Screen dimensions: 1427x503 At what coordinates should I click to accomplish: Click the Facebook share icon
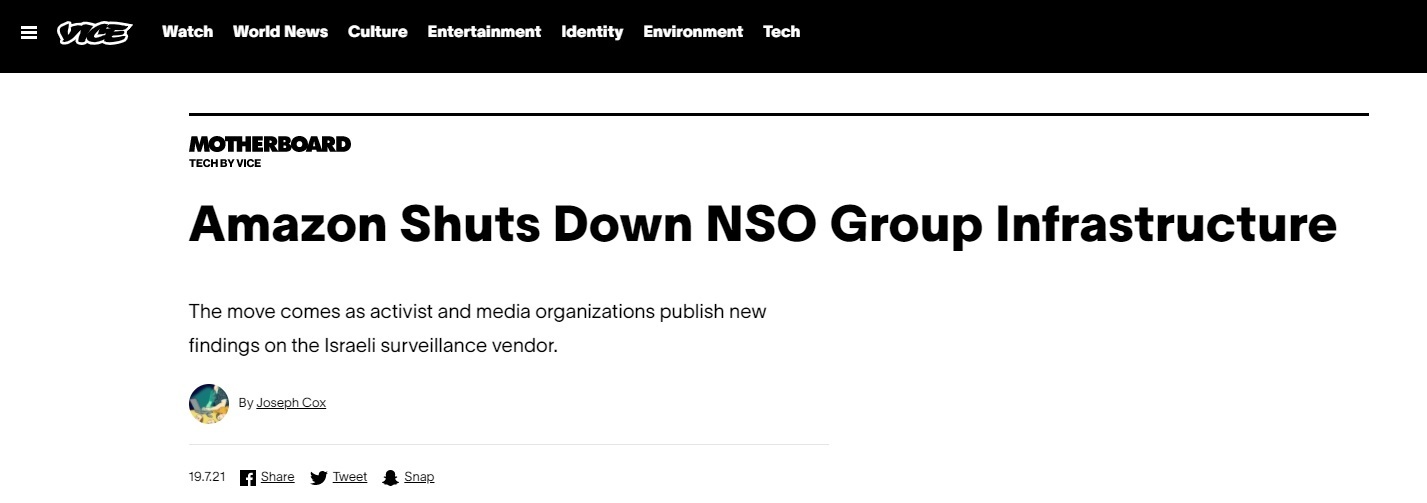pos(248,478)
